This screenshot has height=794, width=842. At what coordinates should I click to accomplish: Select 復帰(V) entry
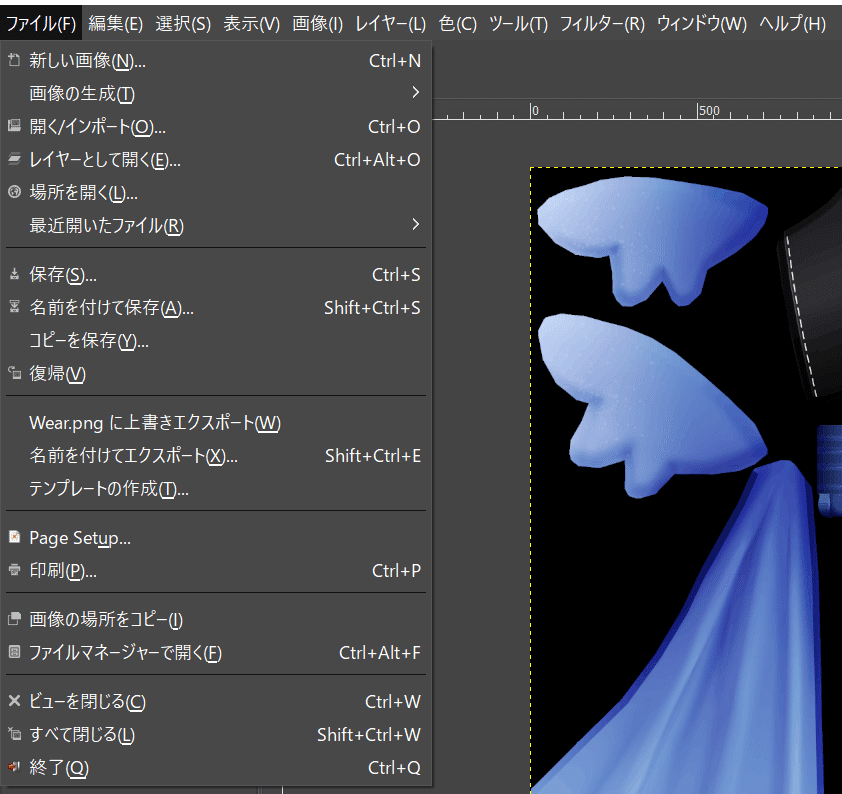point(216,373)
